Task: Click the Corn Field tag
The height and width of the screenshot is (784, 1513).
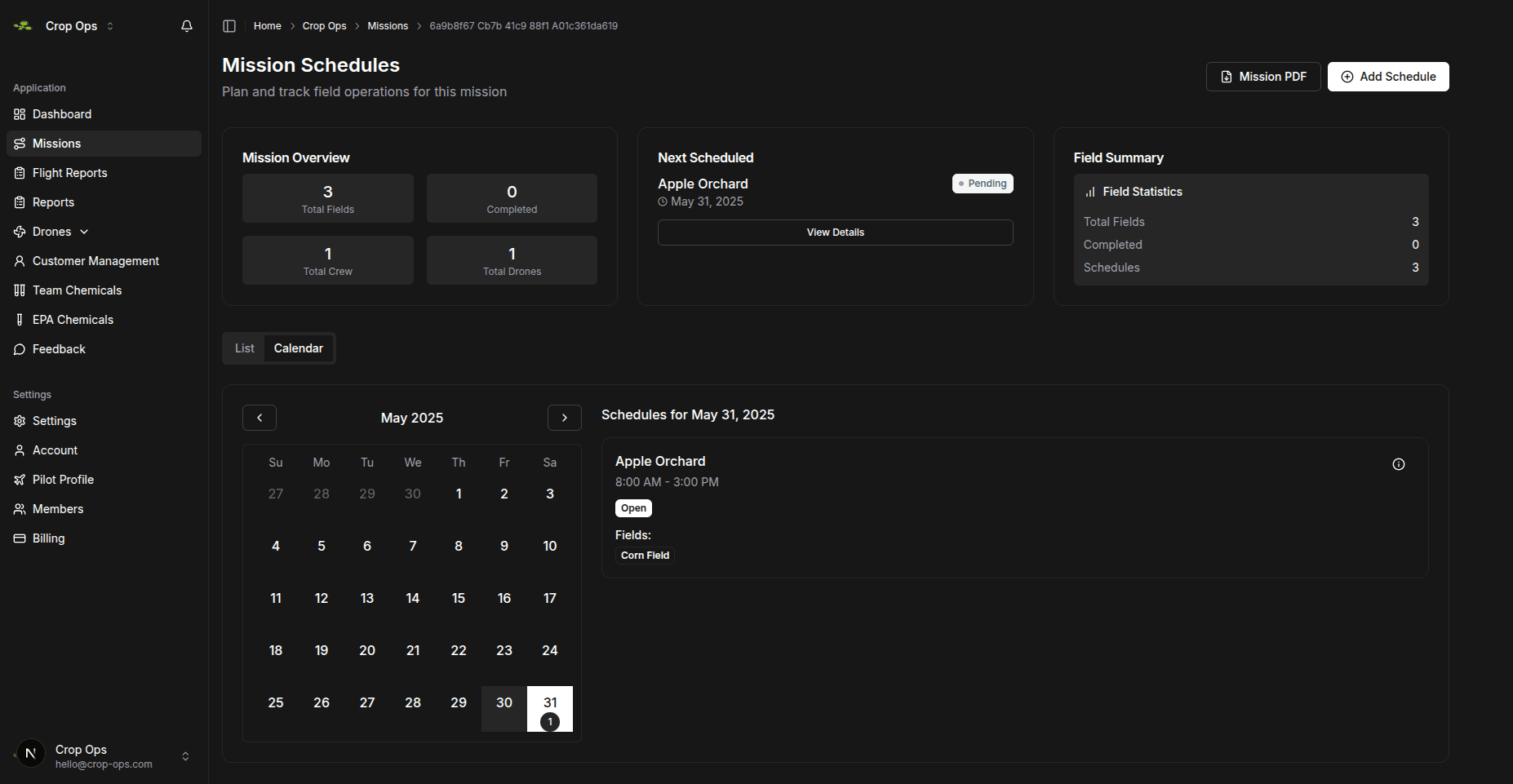Action: pos(645,556)
